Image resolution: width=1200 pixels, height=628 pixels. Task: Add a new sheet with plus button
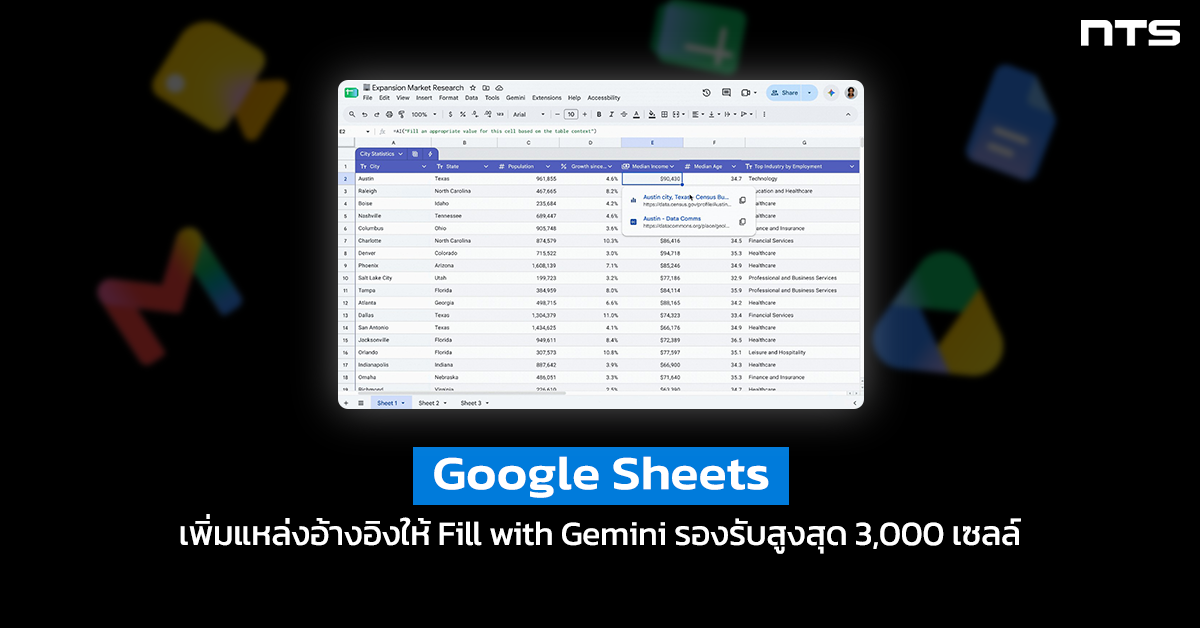point(346,403)
